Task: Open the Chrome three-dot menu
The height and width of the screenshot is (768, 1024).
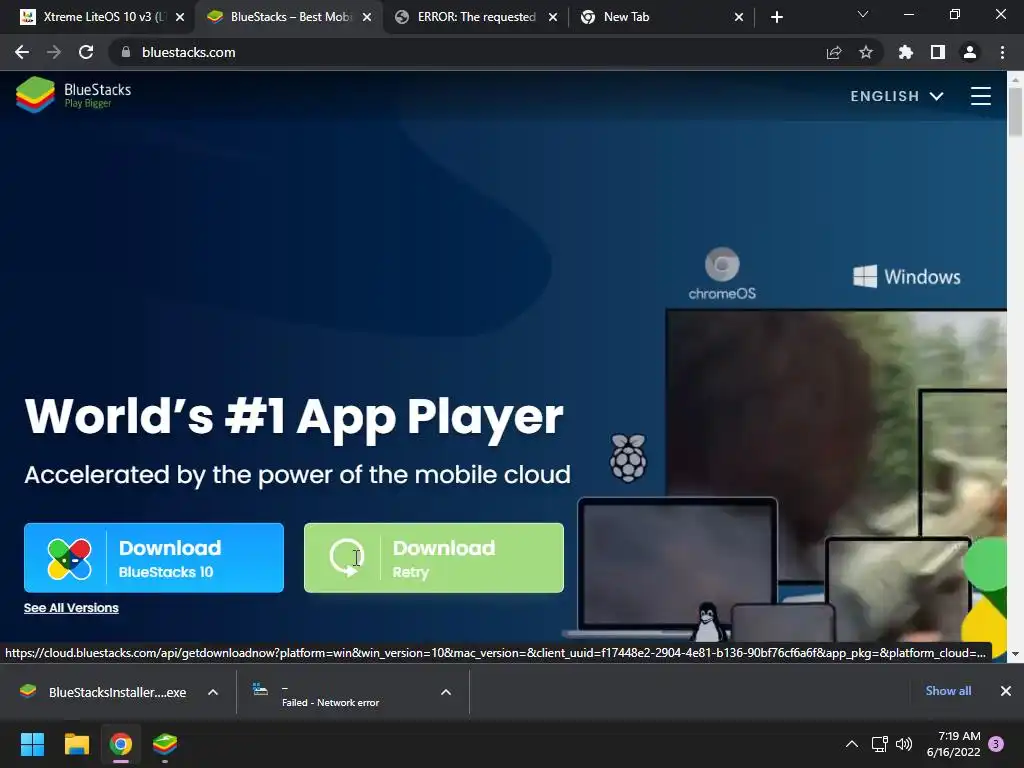Action: coord(1002,52)
